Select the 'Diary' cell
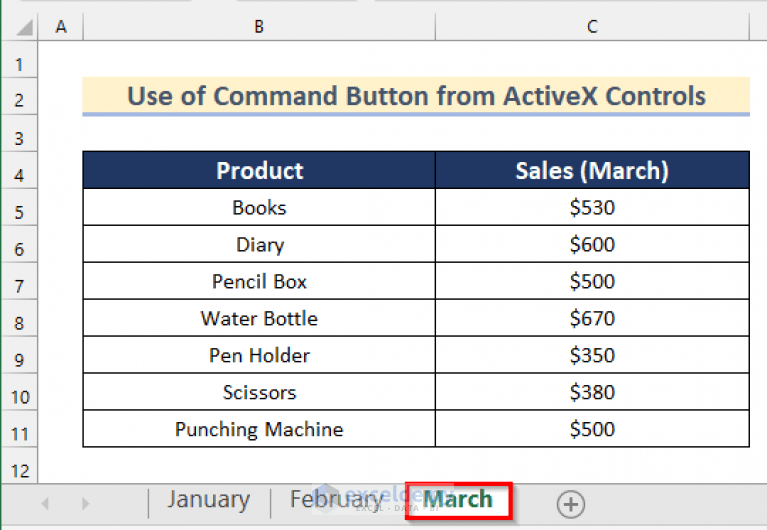This screenshot has height=530, width=767. pyautogui.click(x=259, y=244)
